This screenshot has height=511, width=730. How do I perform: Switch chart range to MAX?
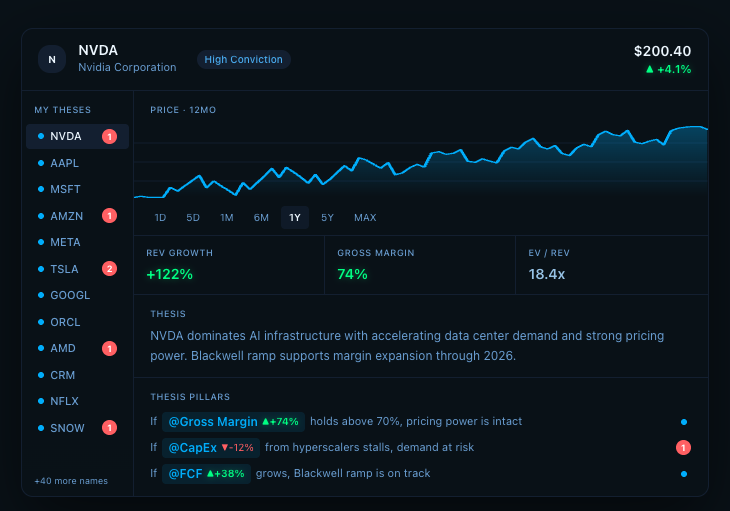tap(365, 218)
